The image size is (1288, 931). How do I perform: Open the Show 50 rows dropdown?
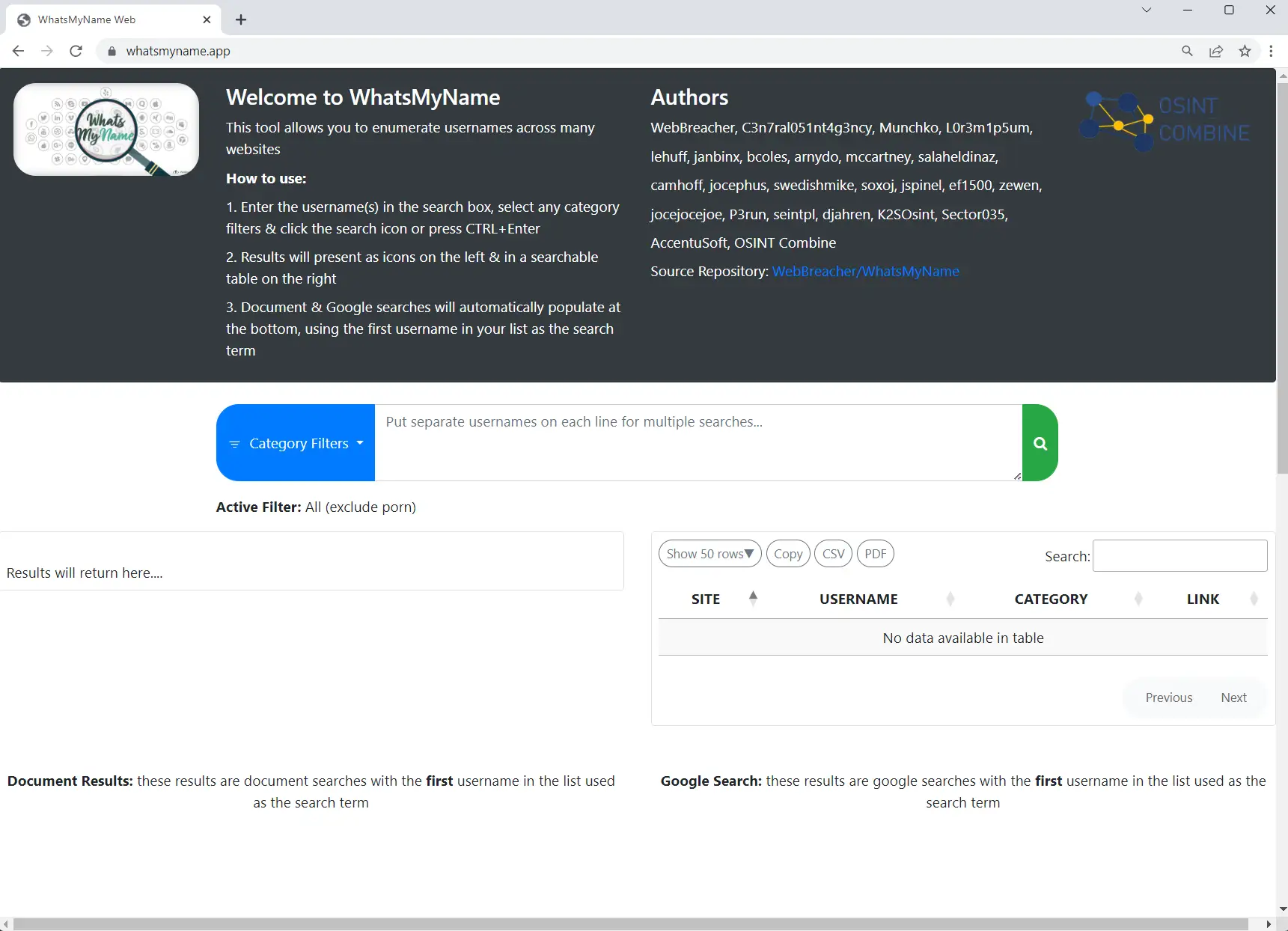709,554
